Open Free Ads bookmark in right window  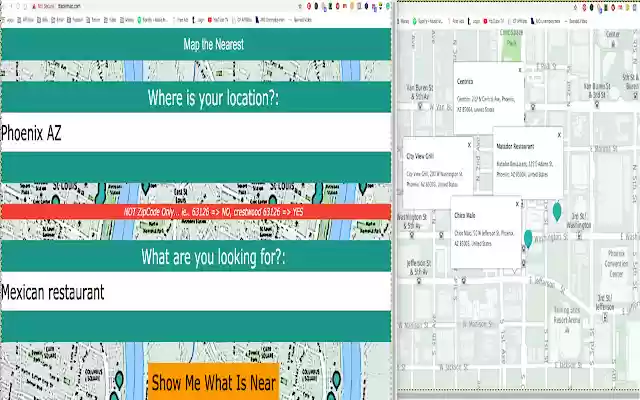click(x=456, y=21)
